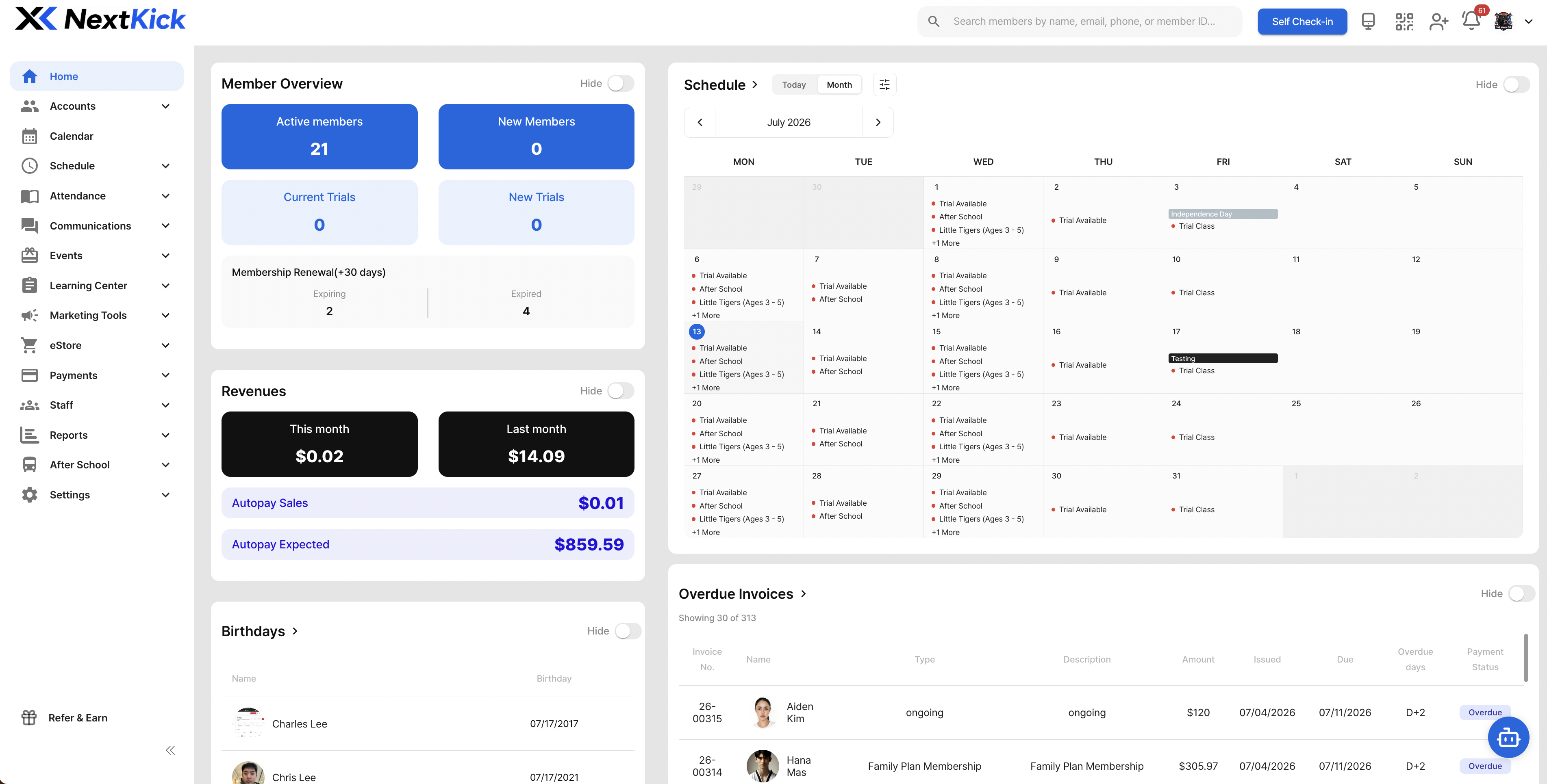Click the add member person-plus icon
The height and width of the screenshot is (784, 1547).
(x=1439, y=22)
